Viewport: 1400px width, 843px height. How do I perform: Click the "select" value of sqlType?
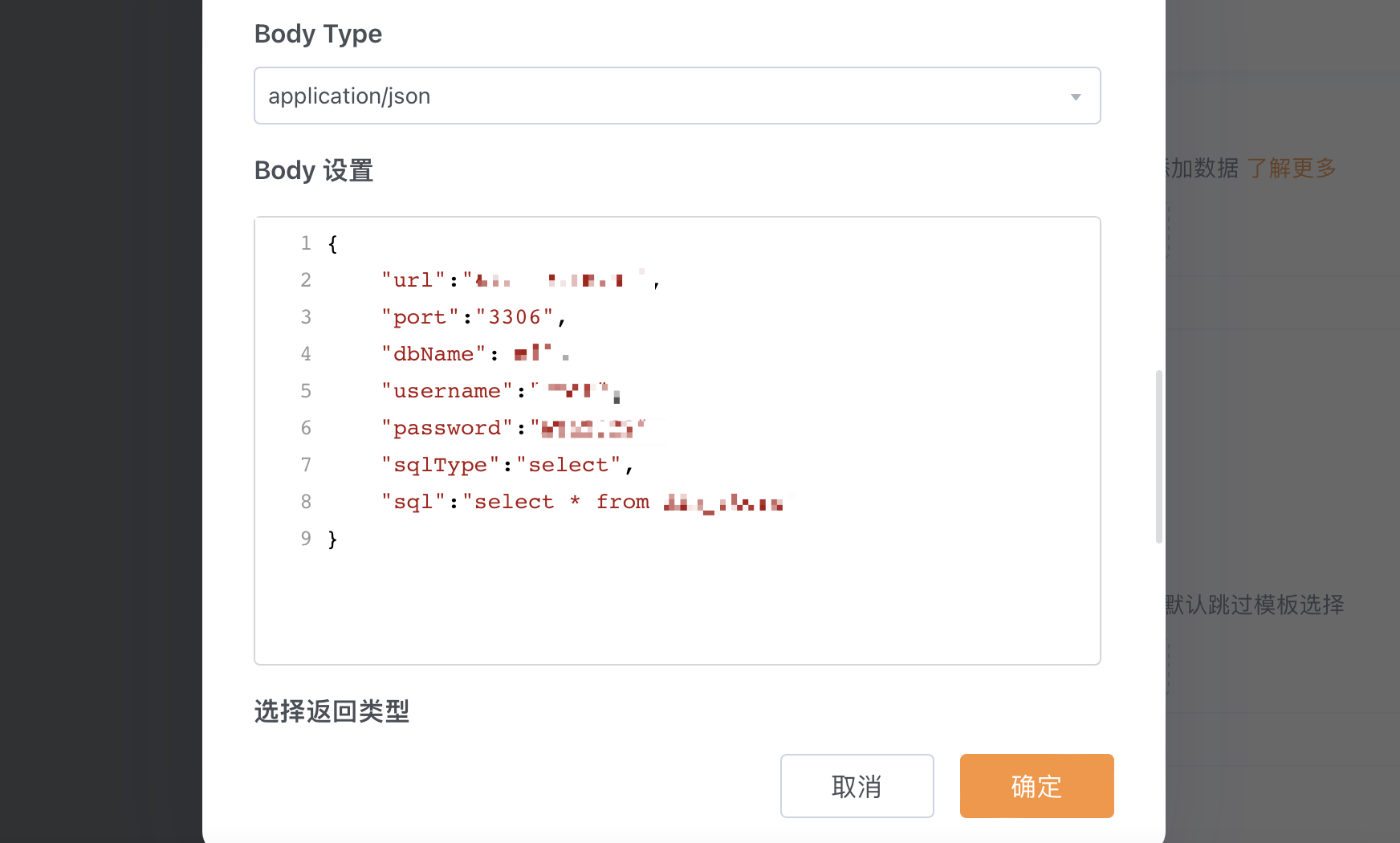point(568,465)
